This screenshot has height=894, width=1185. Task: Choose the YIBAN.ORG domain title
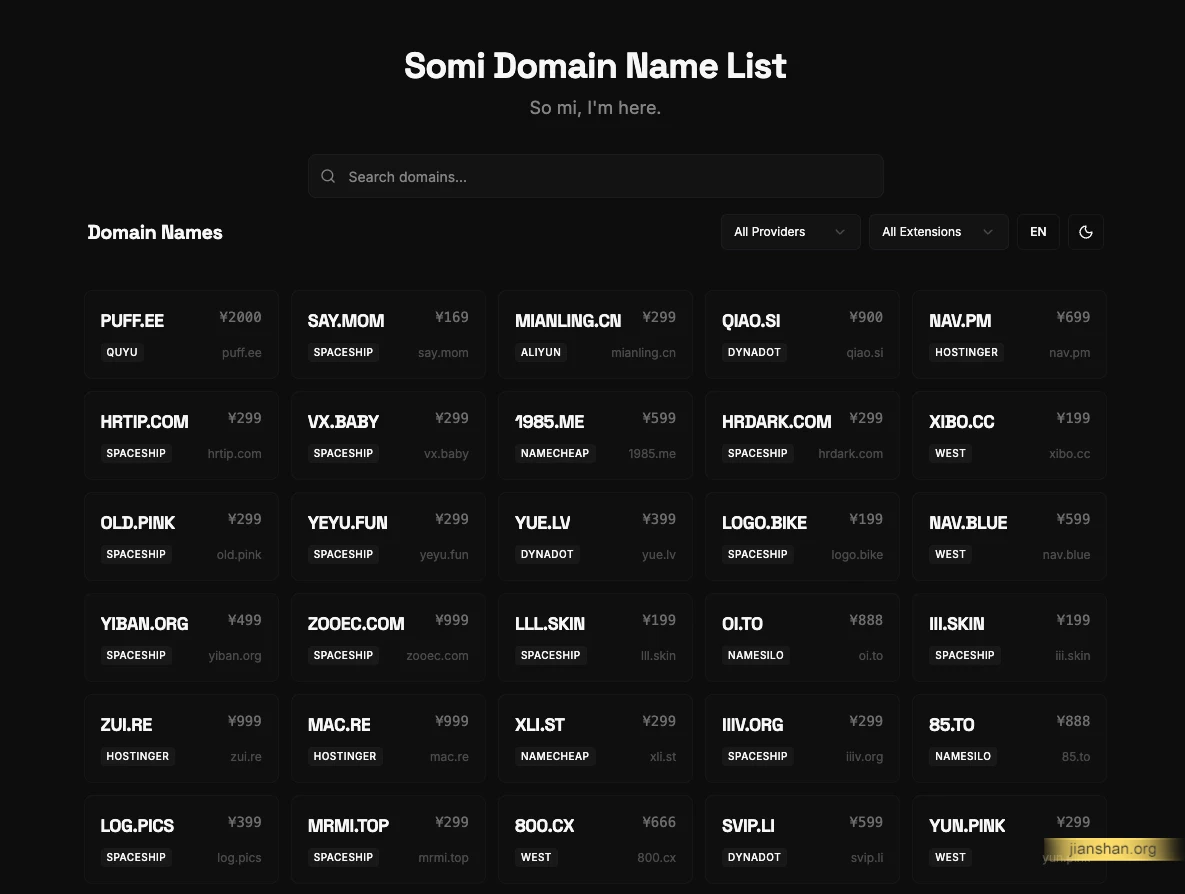pyautogui.click(x=144, y=624)
